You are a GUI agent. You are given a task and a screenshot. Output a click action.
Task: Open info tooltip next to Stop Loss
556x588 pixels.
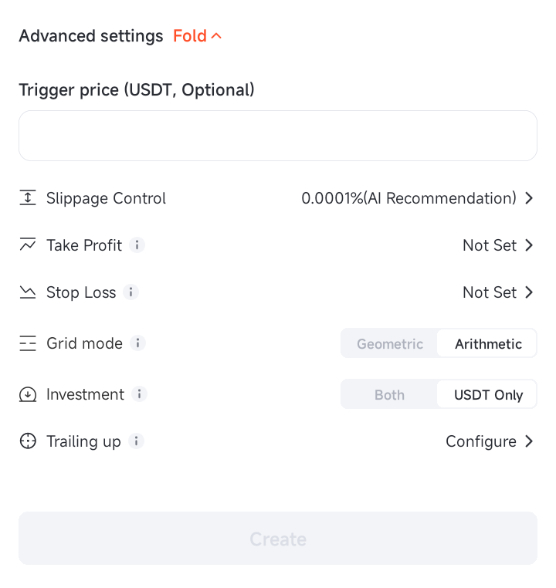tap(131, 292)
